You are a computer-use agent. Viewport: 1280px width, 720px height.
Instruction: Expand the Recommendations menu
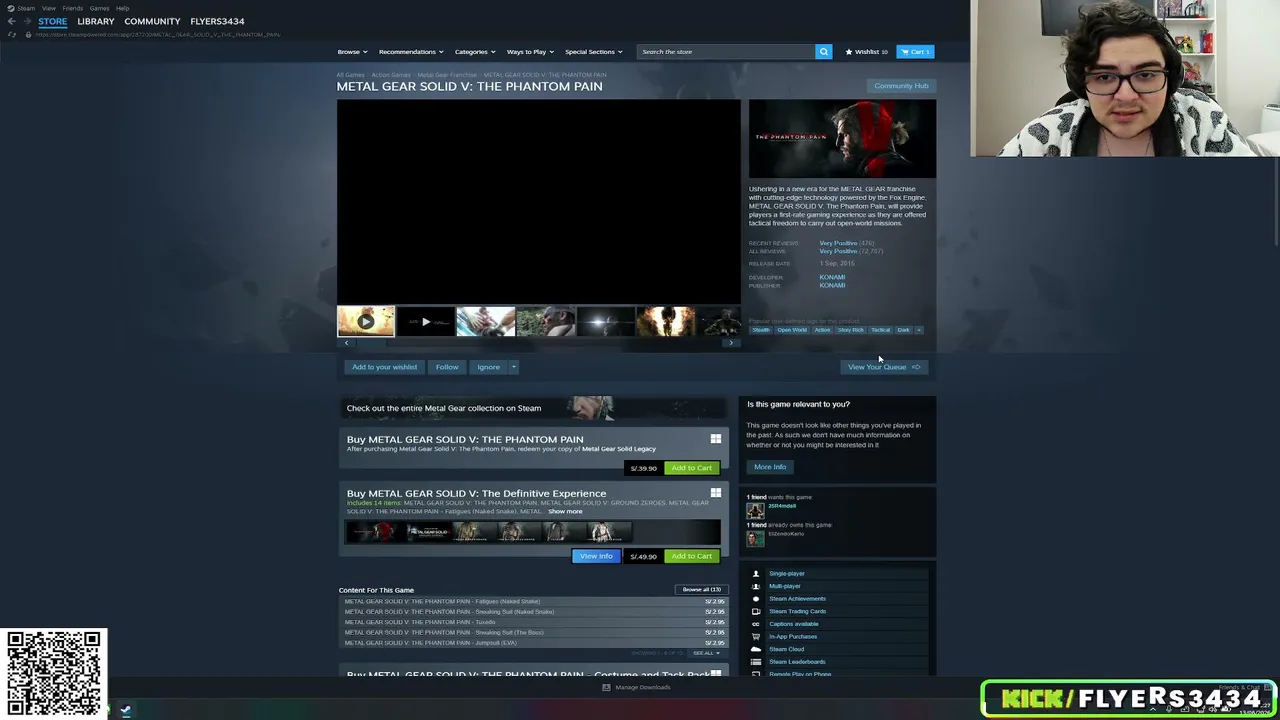[x=411, y=52]
